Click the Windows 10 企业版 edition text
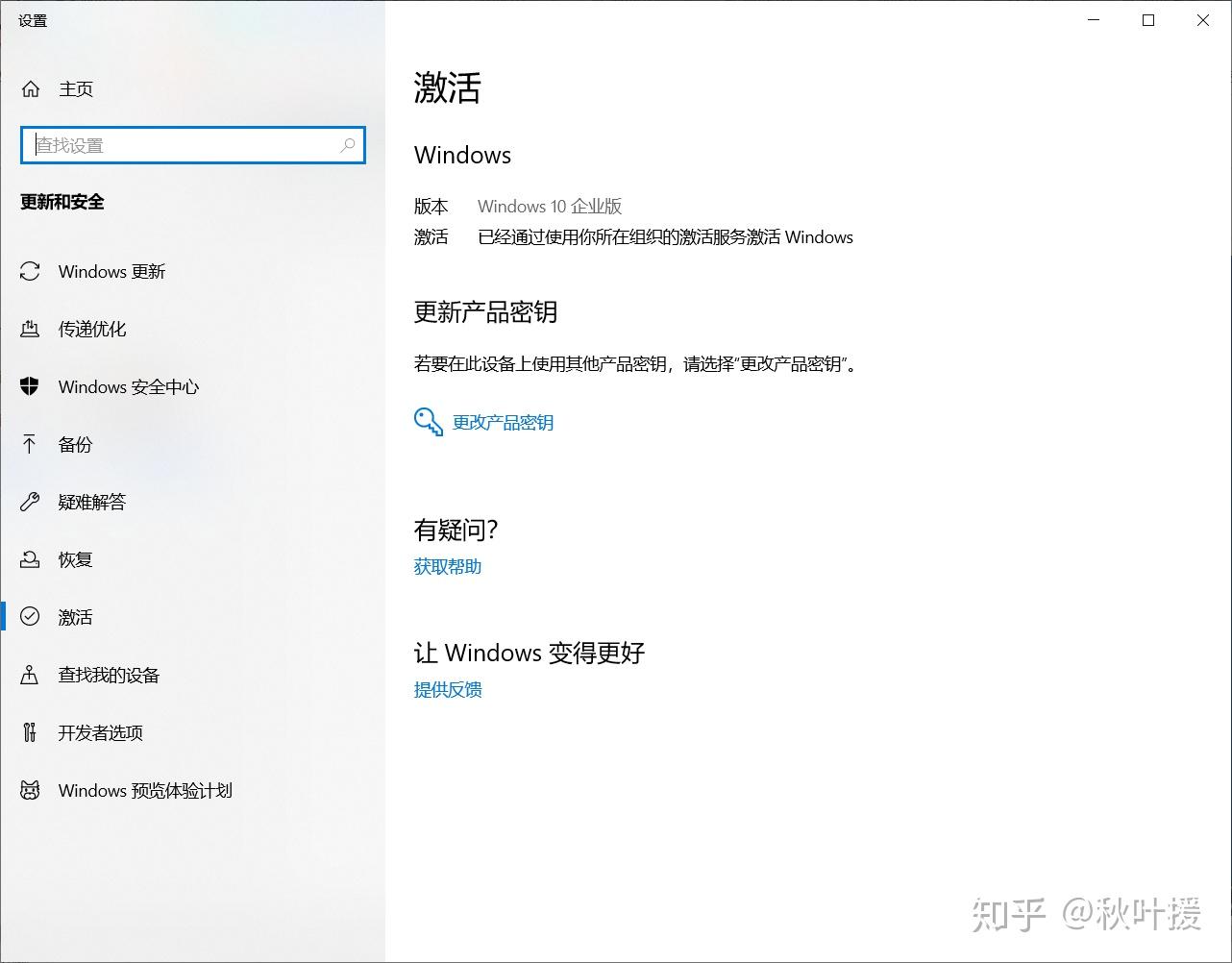The height and width of the screenshot is (963, 1232). click(x=550, y=207)
